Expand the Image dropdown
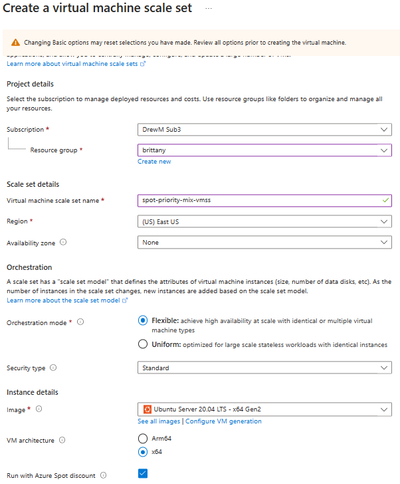400x484 pixels. point(264,409)
